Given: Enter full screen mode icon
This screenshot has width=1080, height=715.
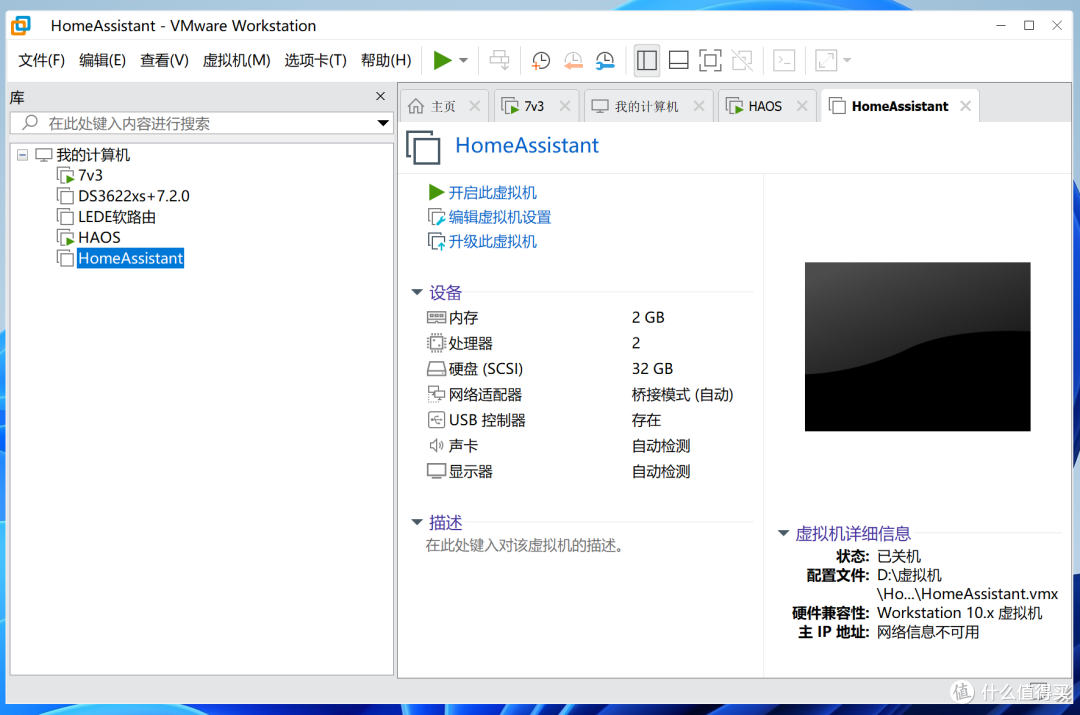Looking at the screenshot, I should [710, 61].
